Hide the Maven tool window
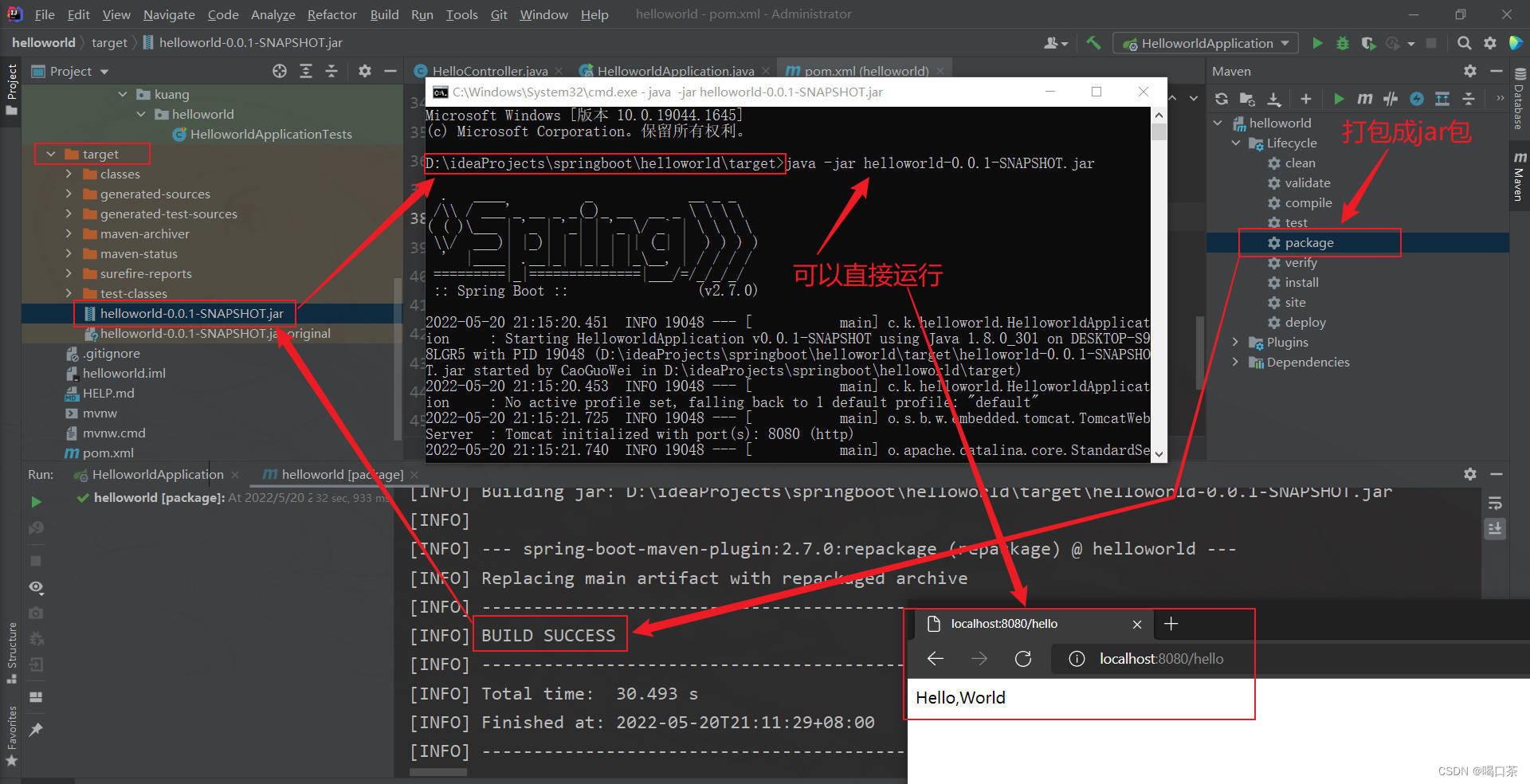 tap(1496, 71)
